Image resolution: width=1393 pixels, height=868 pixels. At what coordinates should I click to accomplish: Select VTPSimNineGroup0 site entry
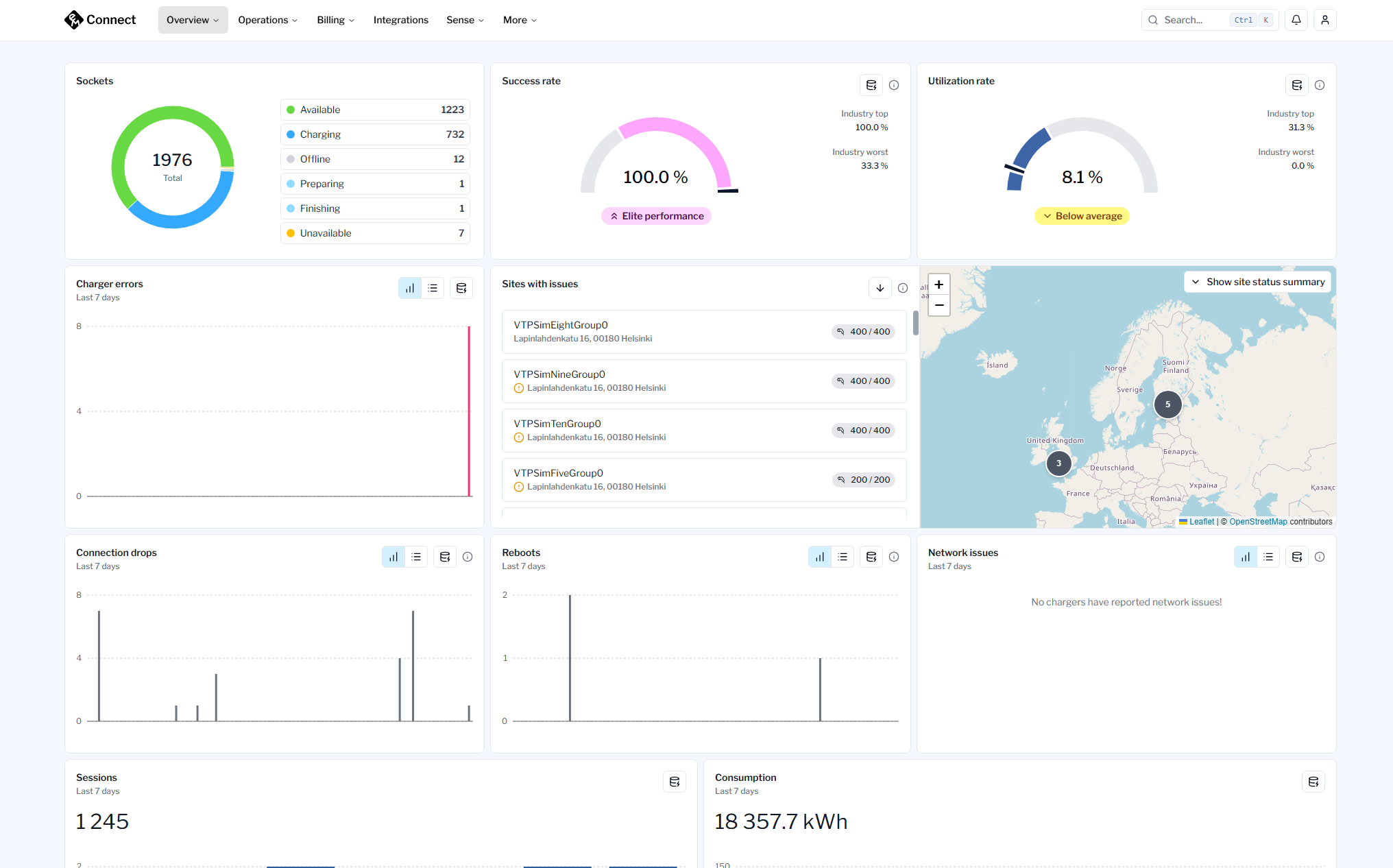703,381
